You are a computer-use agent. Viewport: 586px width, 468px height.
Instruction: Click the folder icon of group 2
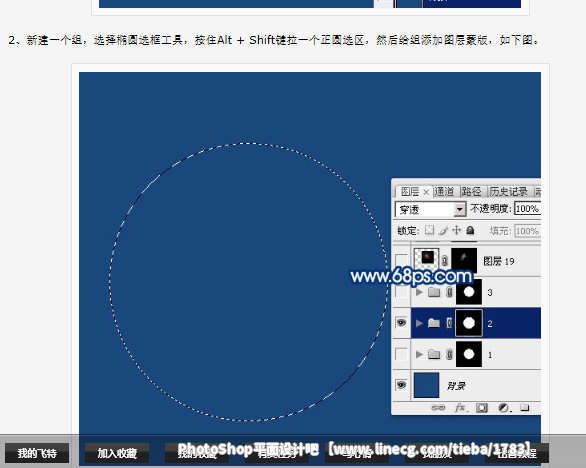click(x=434, y=323)
